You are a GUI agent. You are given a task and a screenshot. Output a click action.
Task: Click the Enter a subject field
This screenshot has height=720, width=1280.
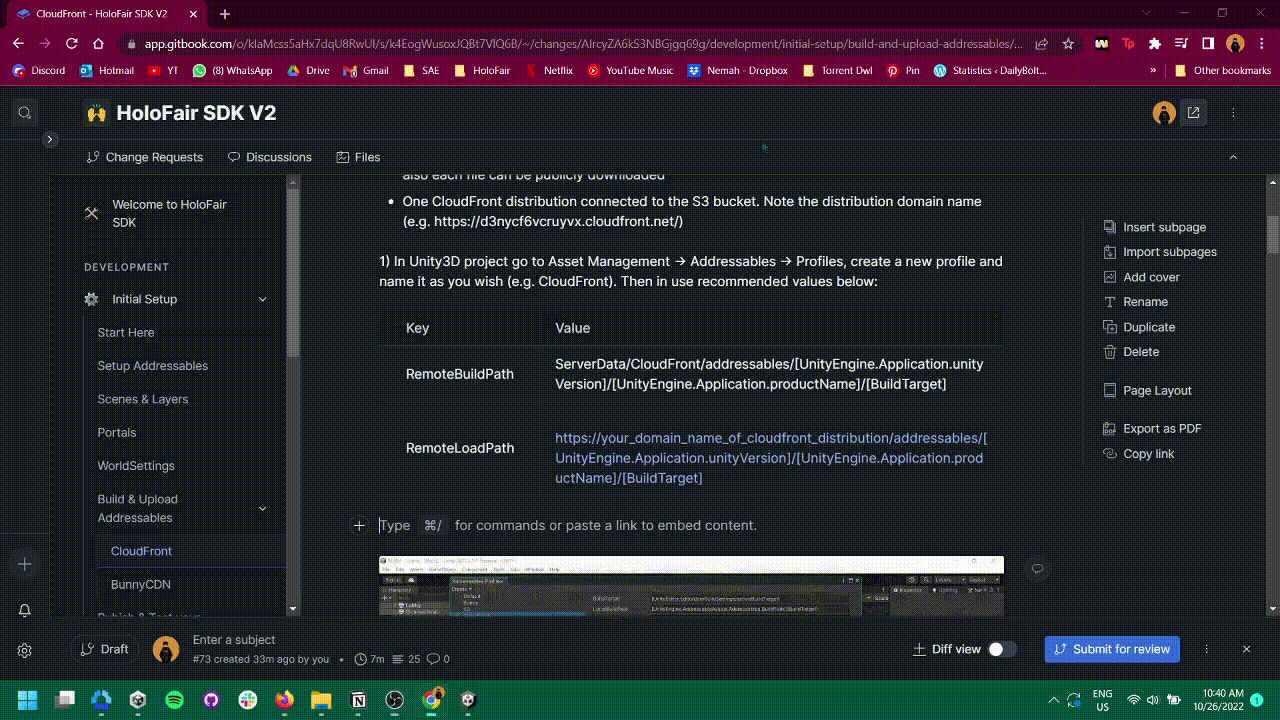tap(234, 640)
